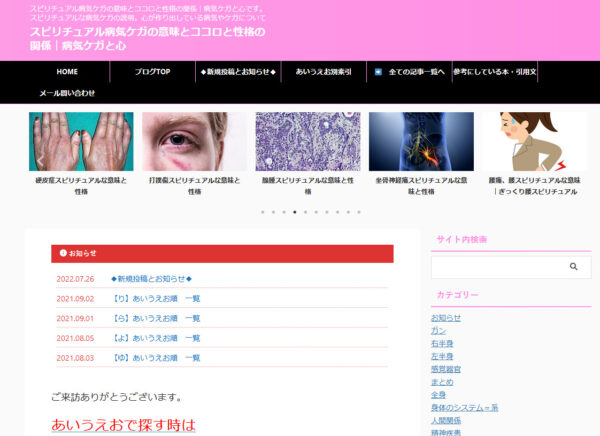Screen dimensions: 600x436
Task: Open ガン category link
Action: point(439,331)
